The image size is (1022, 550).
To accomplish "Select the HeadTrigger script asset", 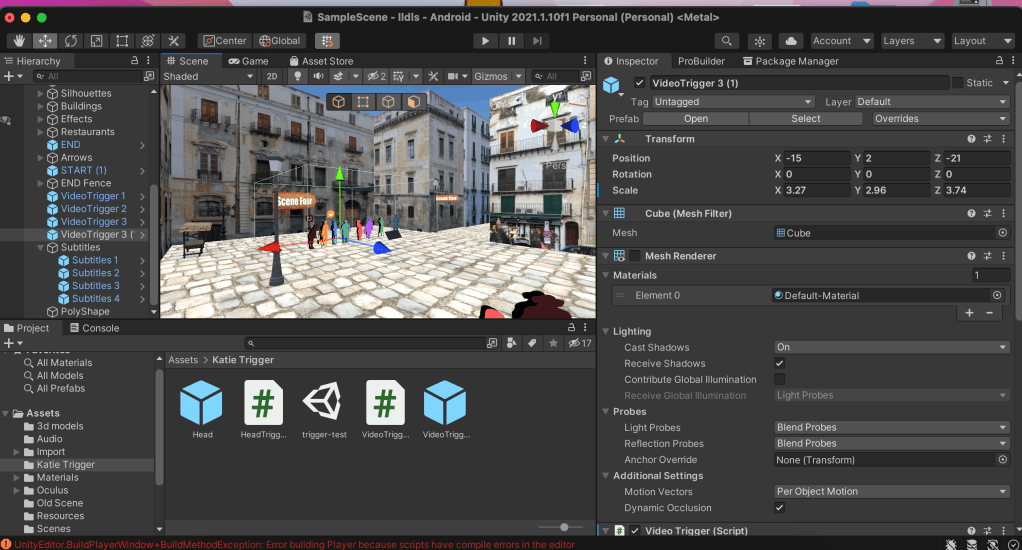I will (x=264, y=404).
